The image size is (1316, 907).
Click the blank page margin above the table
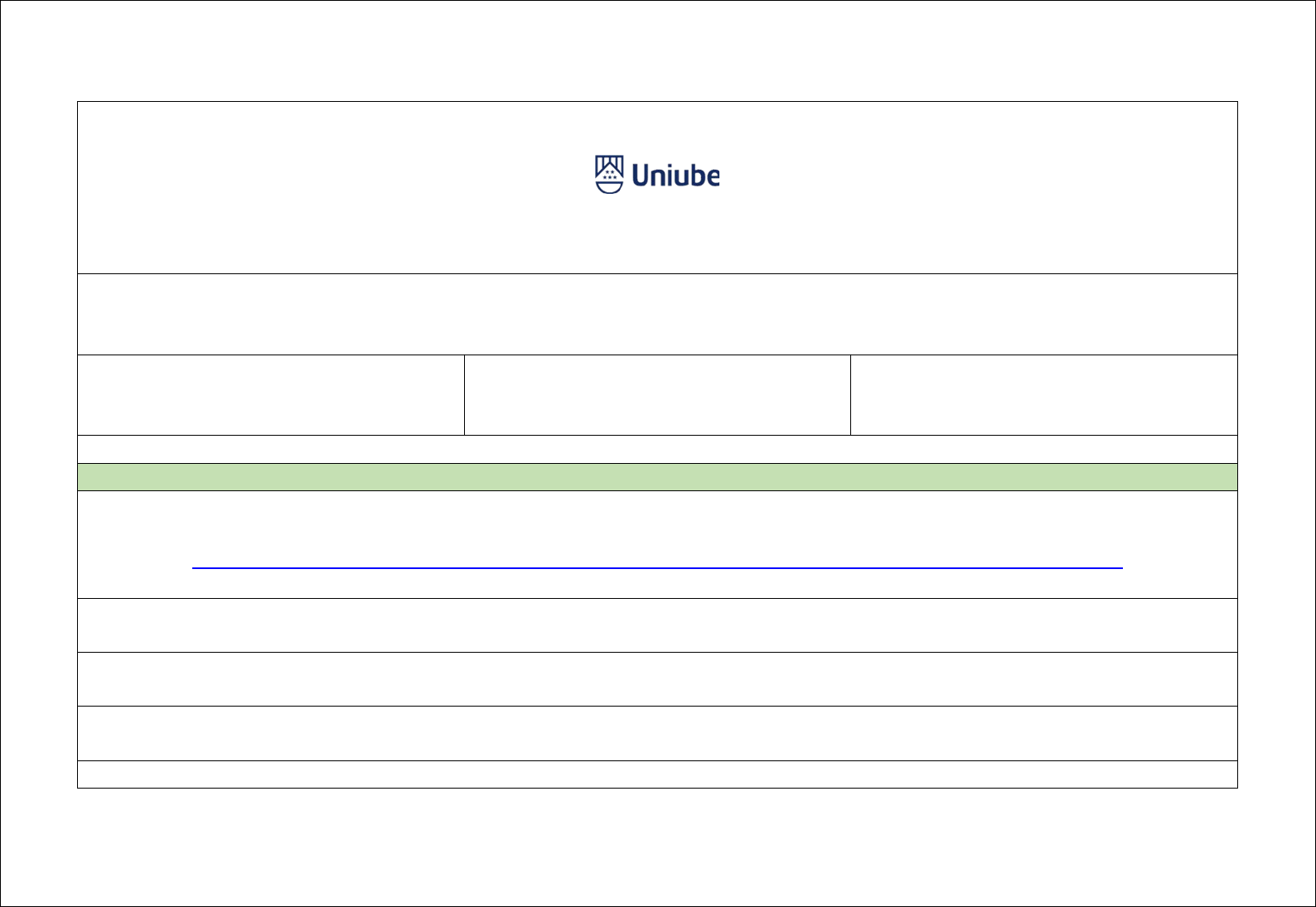pyautogui.click(x=657, y=51)
